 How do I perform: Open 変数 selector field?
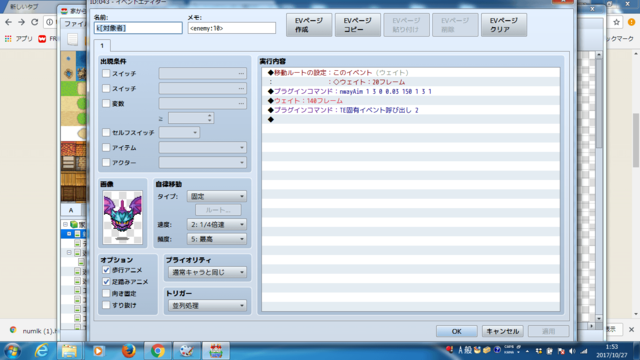click(x=202, y=103)
